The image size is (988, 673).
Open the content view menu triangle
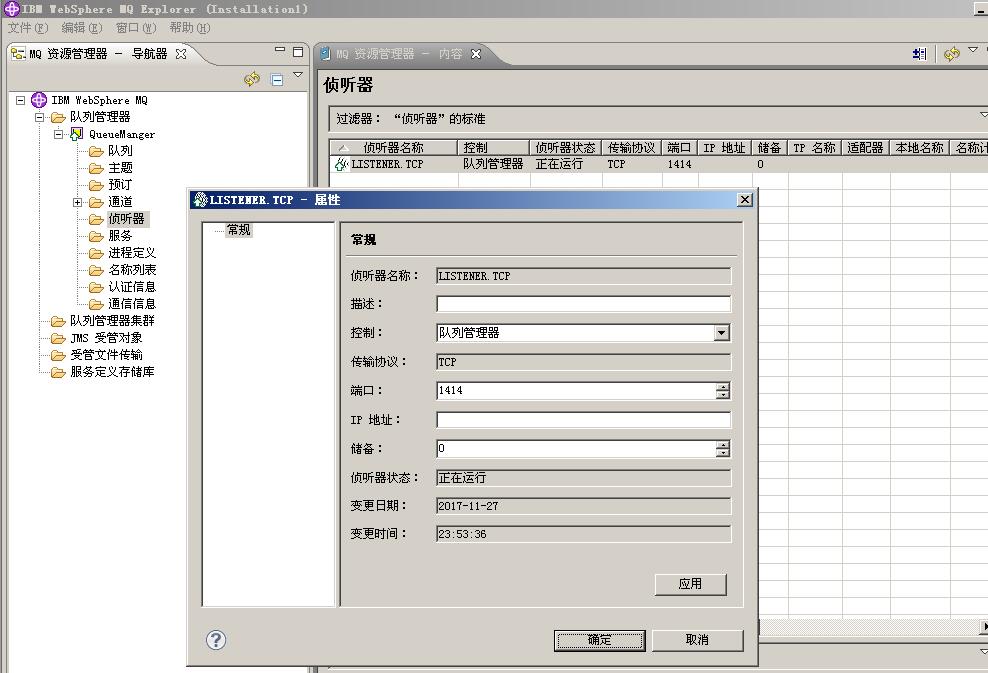tap(973, 49)
